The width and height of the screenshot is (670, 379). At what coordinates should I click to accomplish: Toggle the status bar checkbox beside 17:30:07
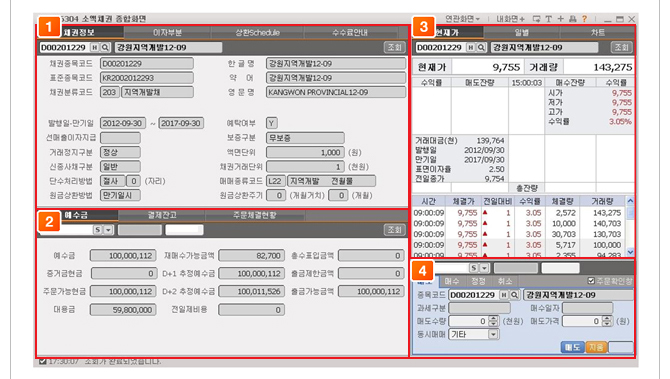pos(43,361)
